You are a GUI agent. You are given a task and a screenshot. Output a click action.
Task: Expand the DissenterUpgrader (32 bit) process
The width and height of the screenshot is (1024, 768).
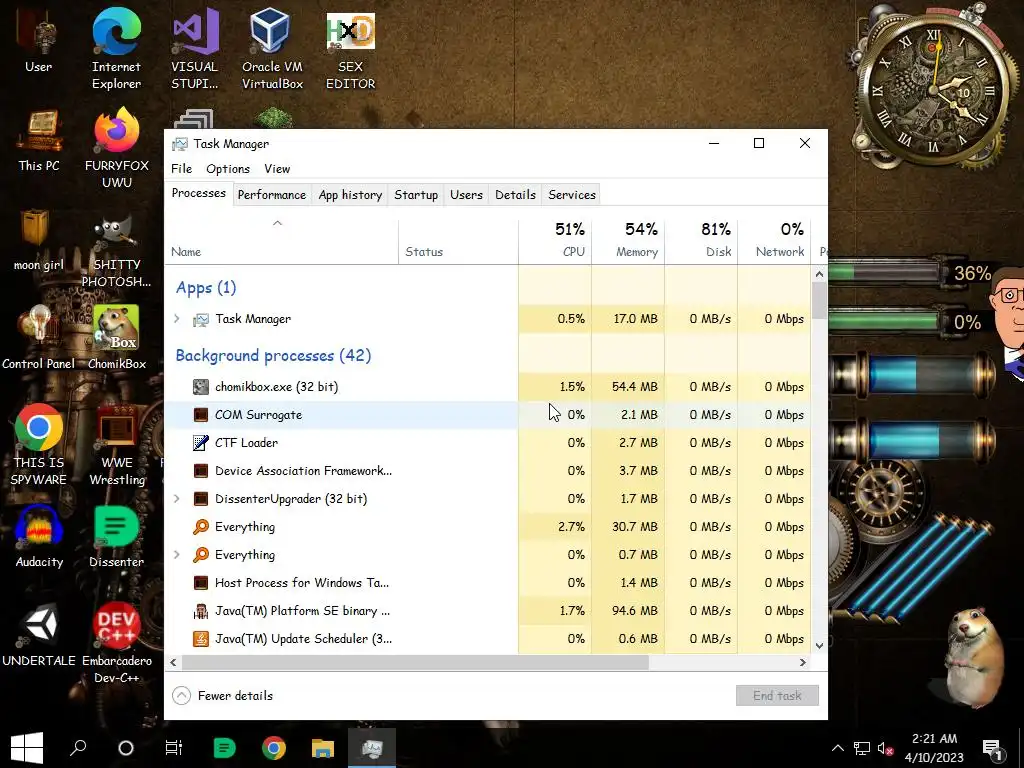176,498
